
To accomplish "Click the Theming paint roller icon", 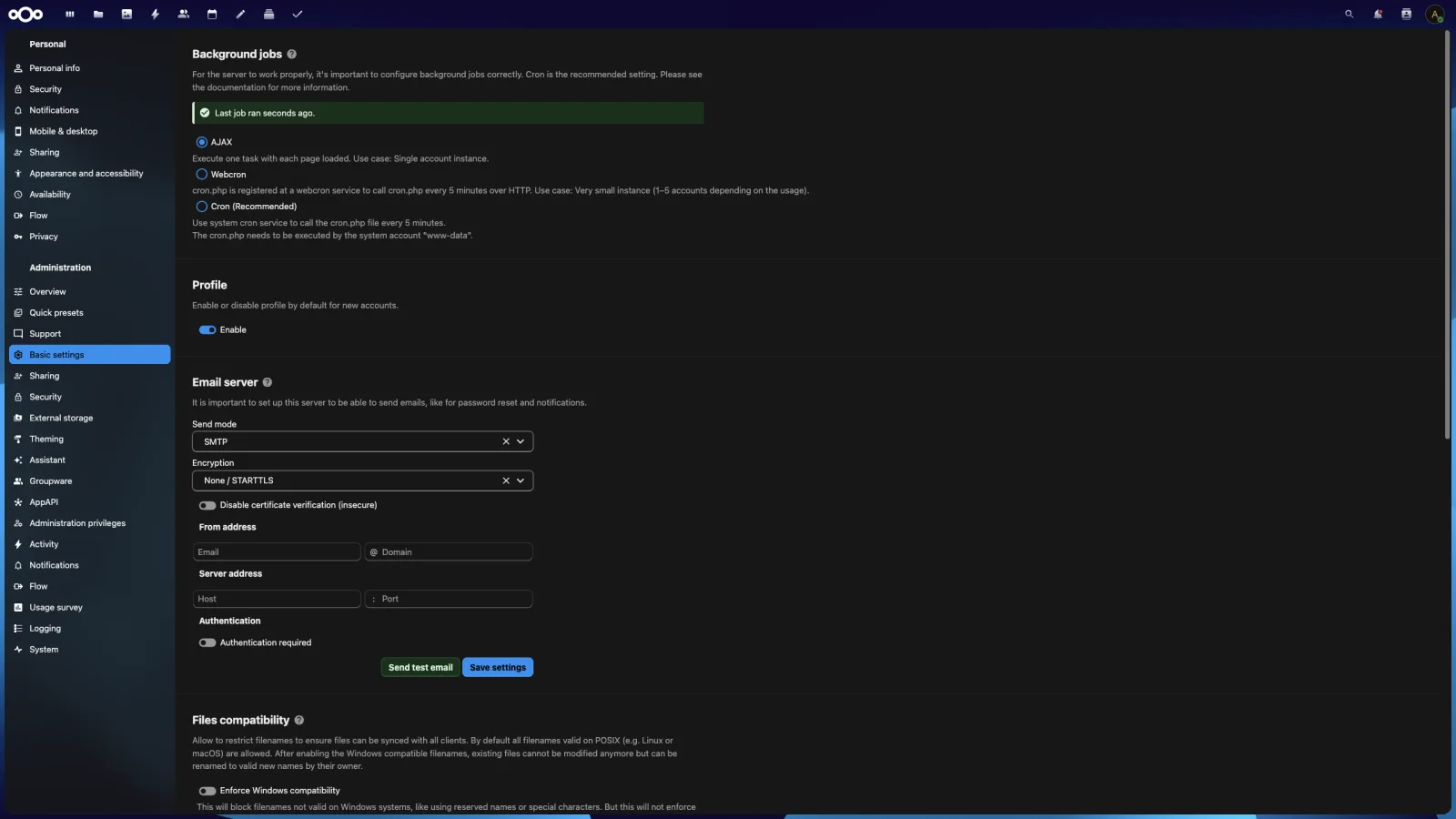I will tap(18, 439).
